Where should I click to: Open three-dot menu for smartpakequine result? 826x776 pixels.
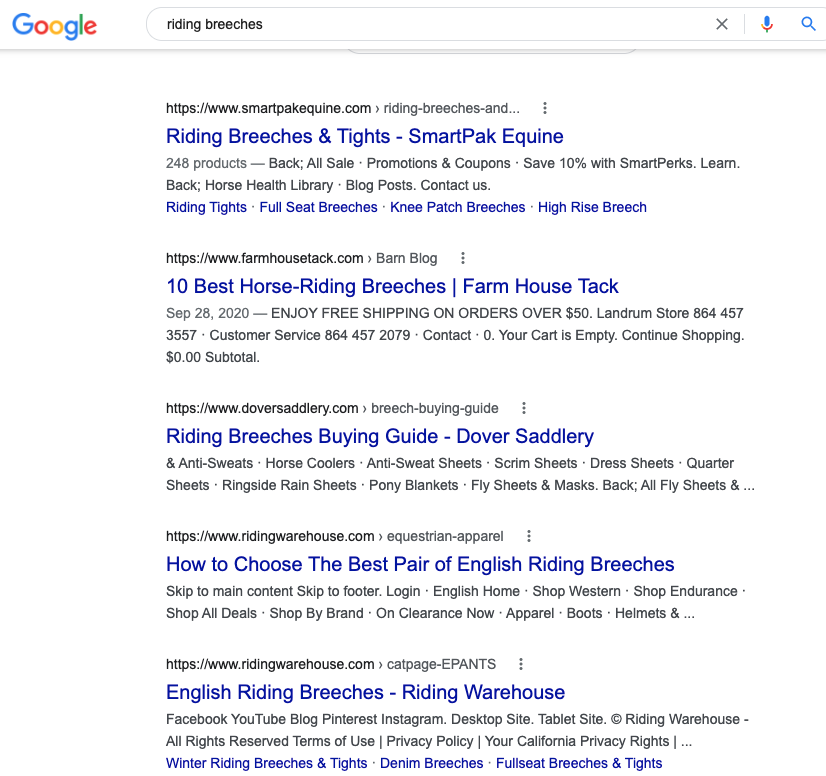tap(545, 108)
